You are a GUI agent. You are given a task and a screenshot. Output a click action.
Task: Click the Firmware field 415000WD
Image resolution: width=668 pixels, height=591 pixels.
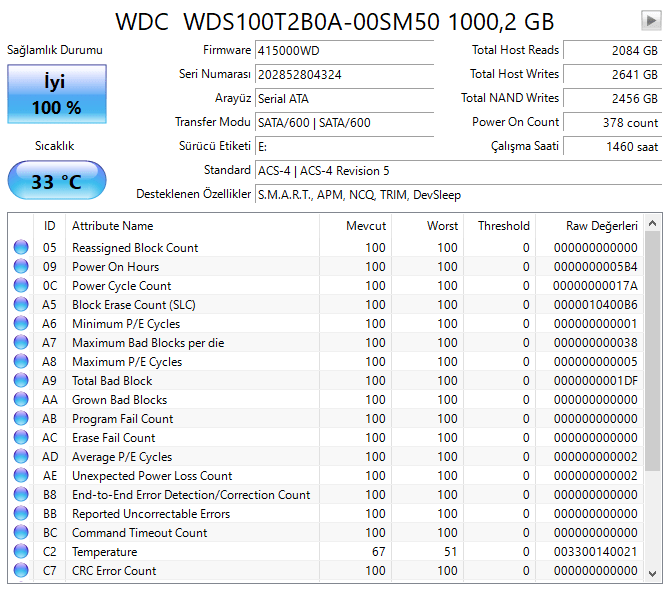(x=344, y=51)
